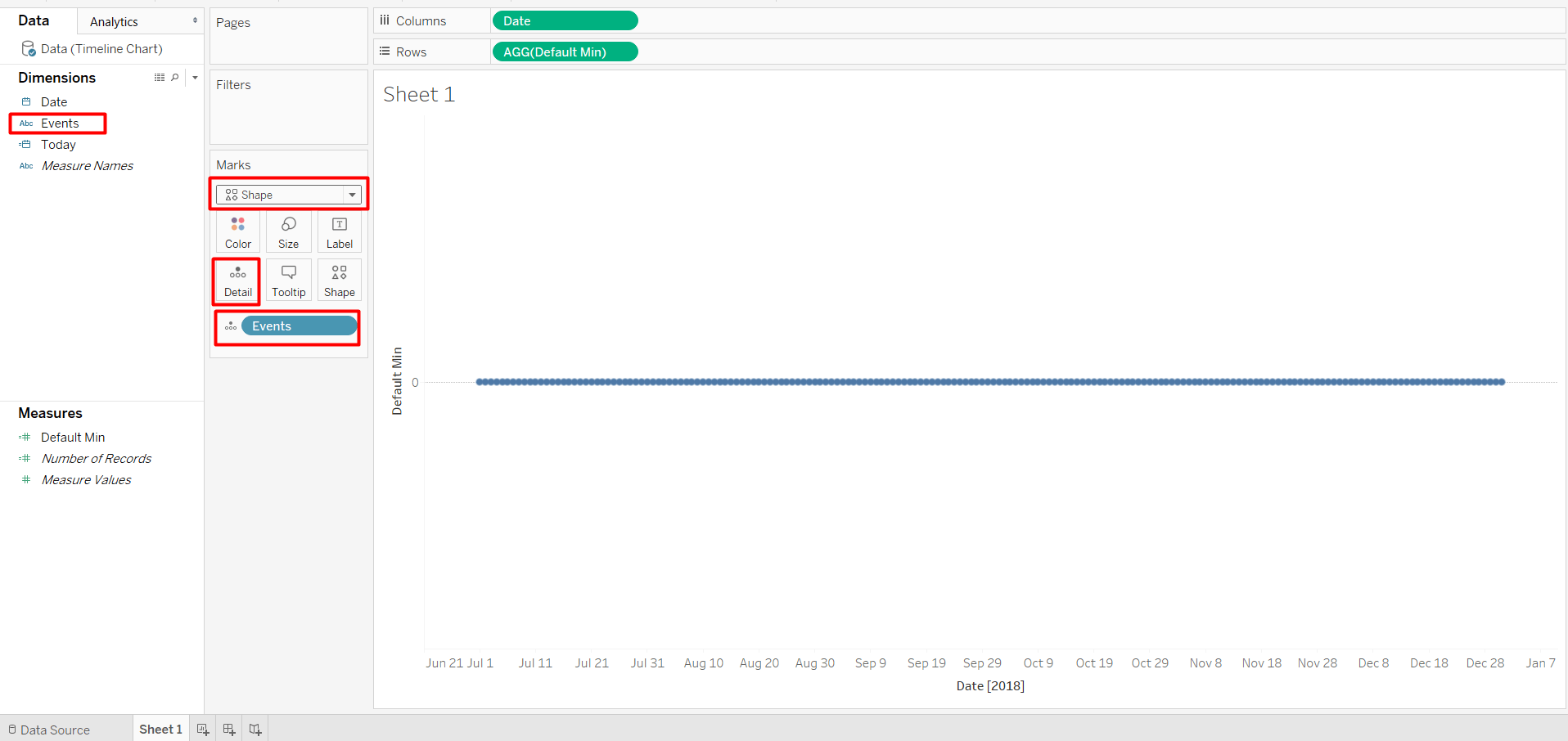
Task: Create a new worksheet
Action: coord(202,728)
